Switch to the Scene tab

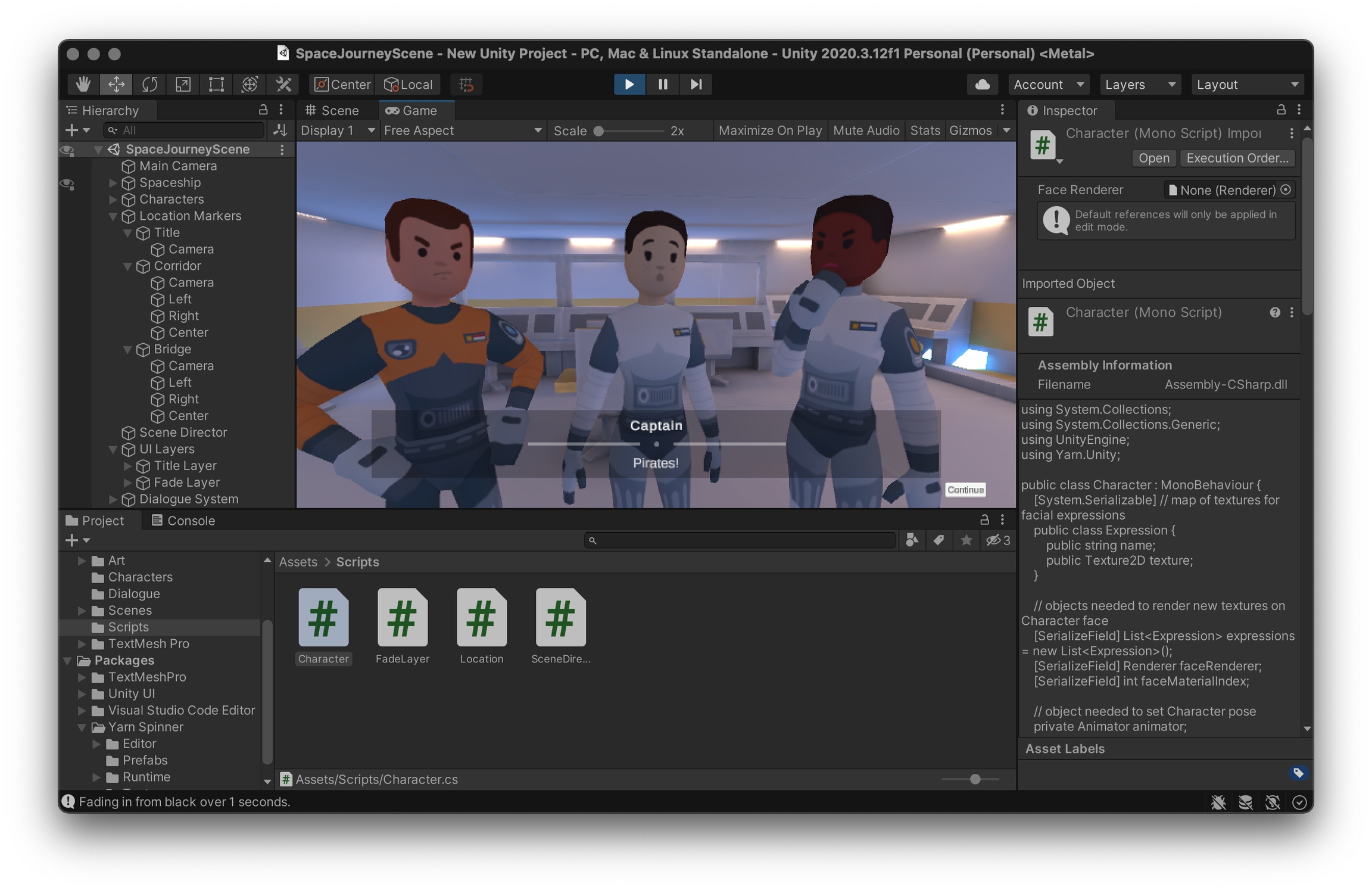332,110
